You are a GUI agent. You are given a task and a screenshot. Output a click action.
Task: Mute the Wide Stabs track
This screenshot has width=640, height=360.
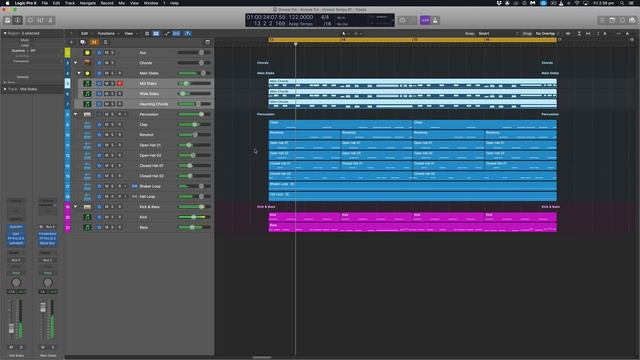(x=107, y=93)
